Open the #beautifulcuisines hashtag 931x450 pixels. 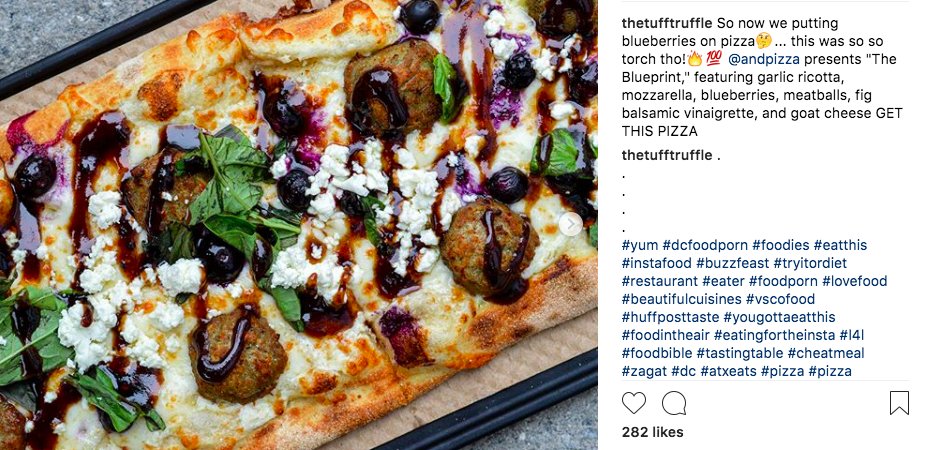click(x=681, y=299)
